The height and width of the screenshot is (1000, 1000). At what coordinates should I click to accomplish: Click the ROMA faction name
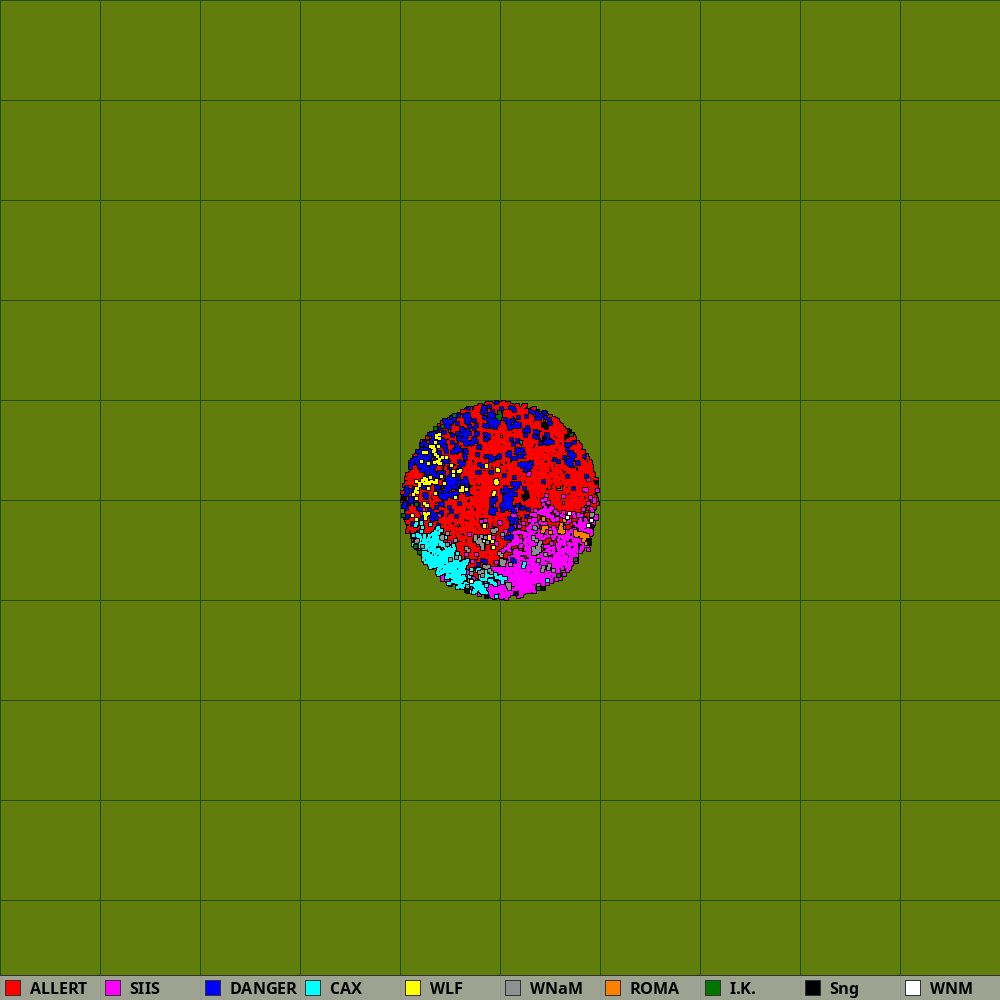(x=654, y=988)
